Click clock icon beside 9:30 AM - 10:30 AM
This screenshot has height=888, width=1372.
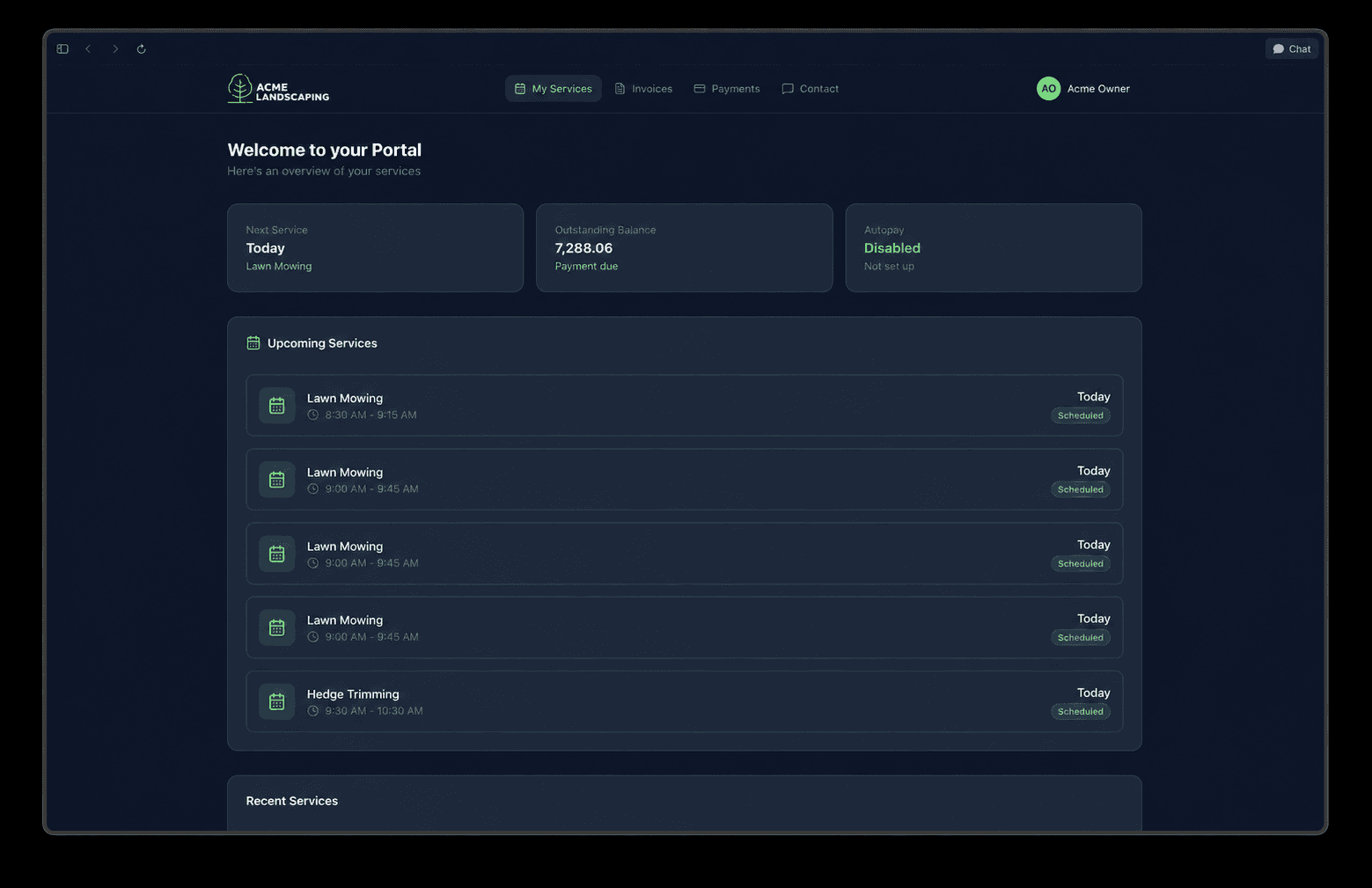click(x=312, y=711)
